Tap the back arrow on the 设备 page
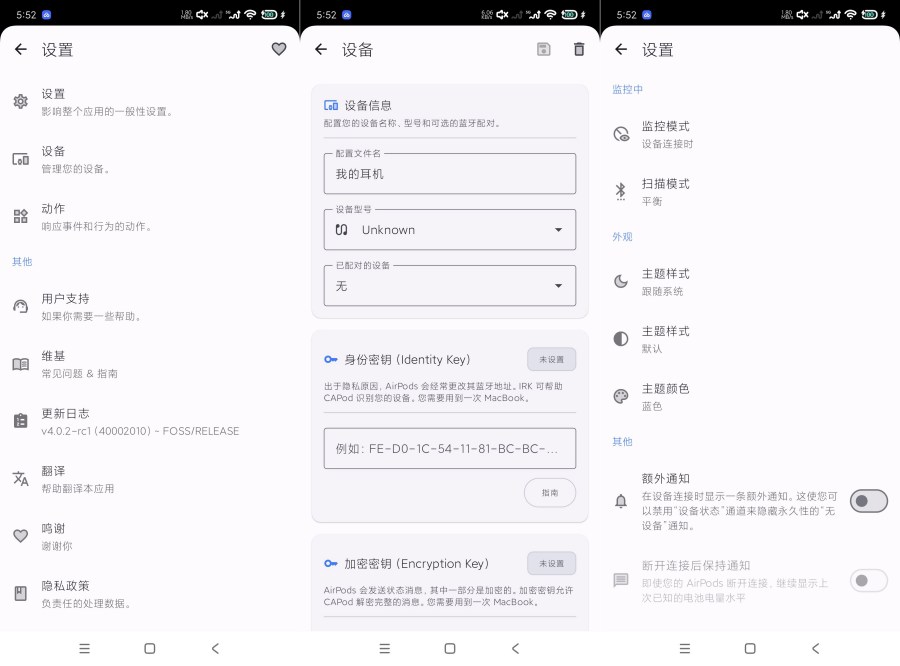The height and width of the screenshot is (666, 900). coord(320,48)
